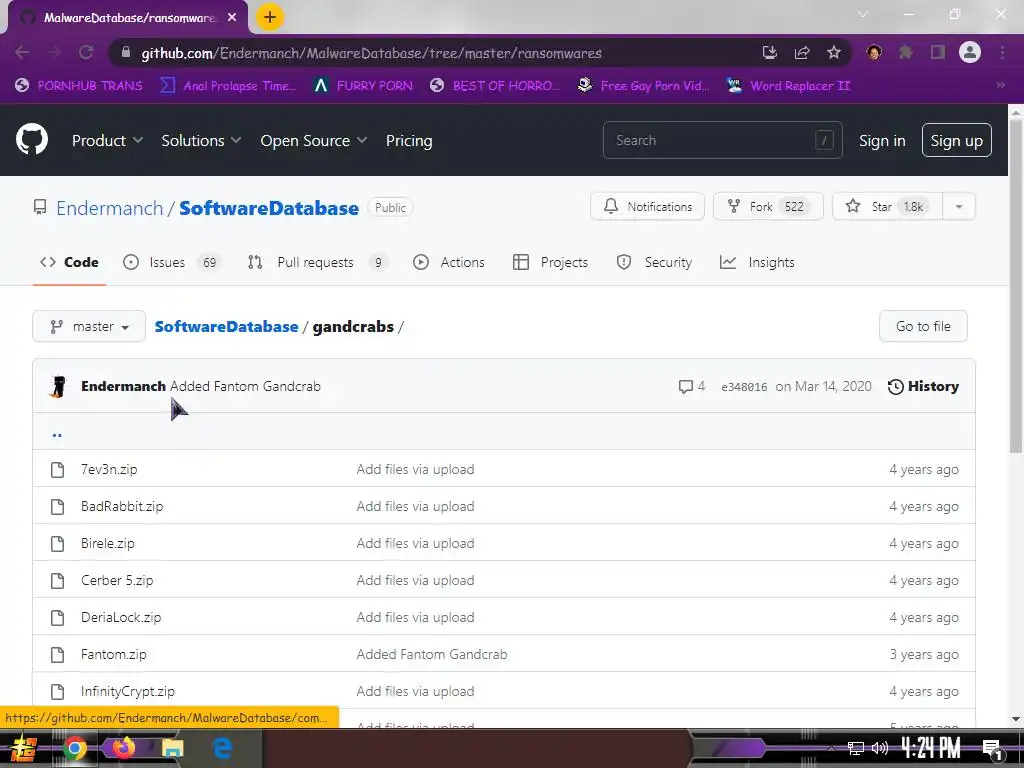Open the Security tab
The height and width of the screenshot is (768, 1024).
pos(654,262)
